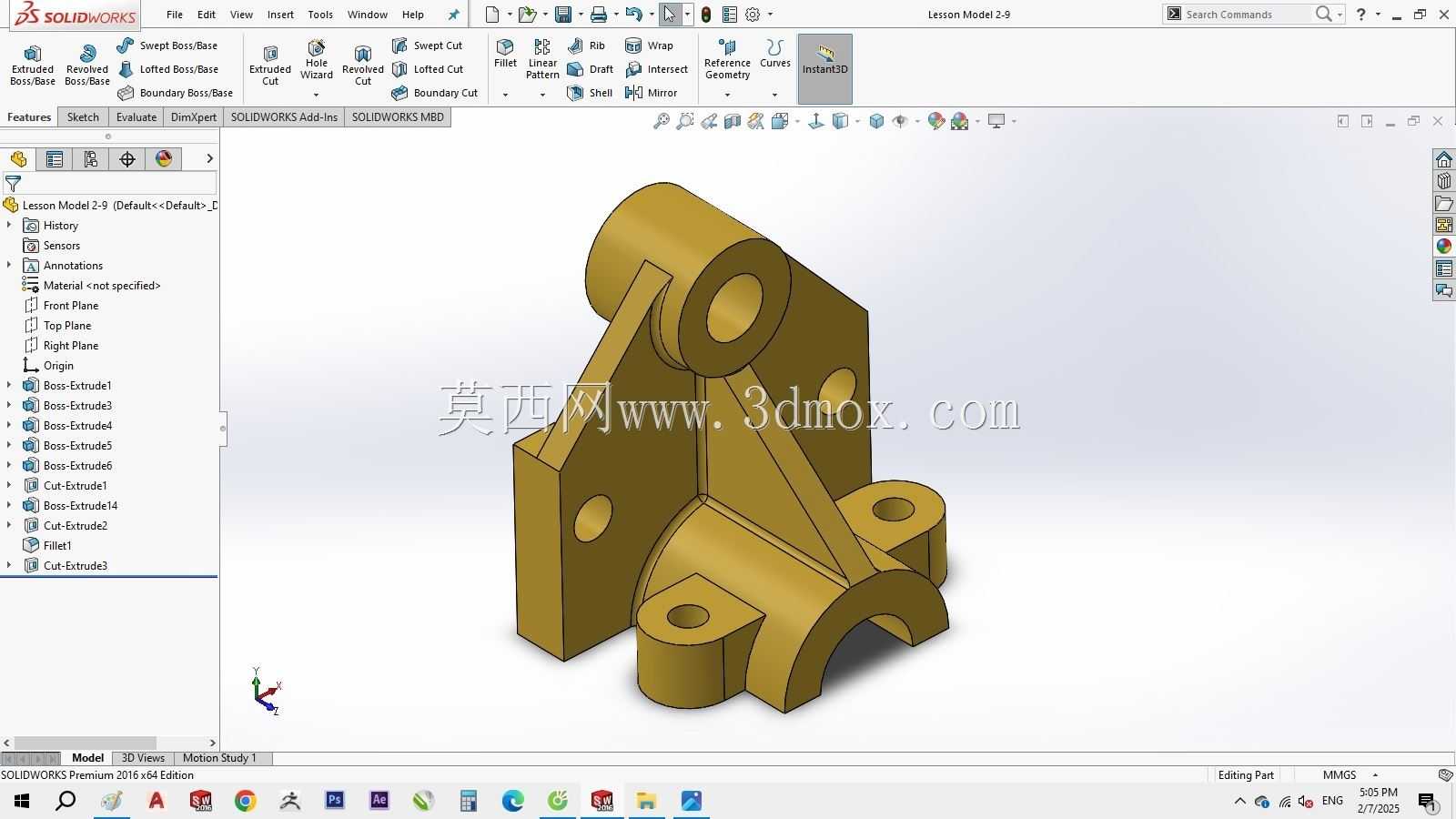Choose the Intersect tool
Screen dimensions: 1456x819
coord(656,69)
